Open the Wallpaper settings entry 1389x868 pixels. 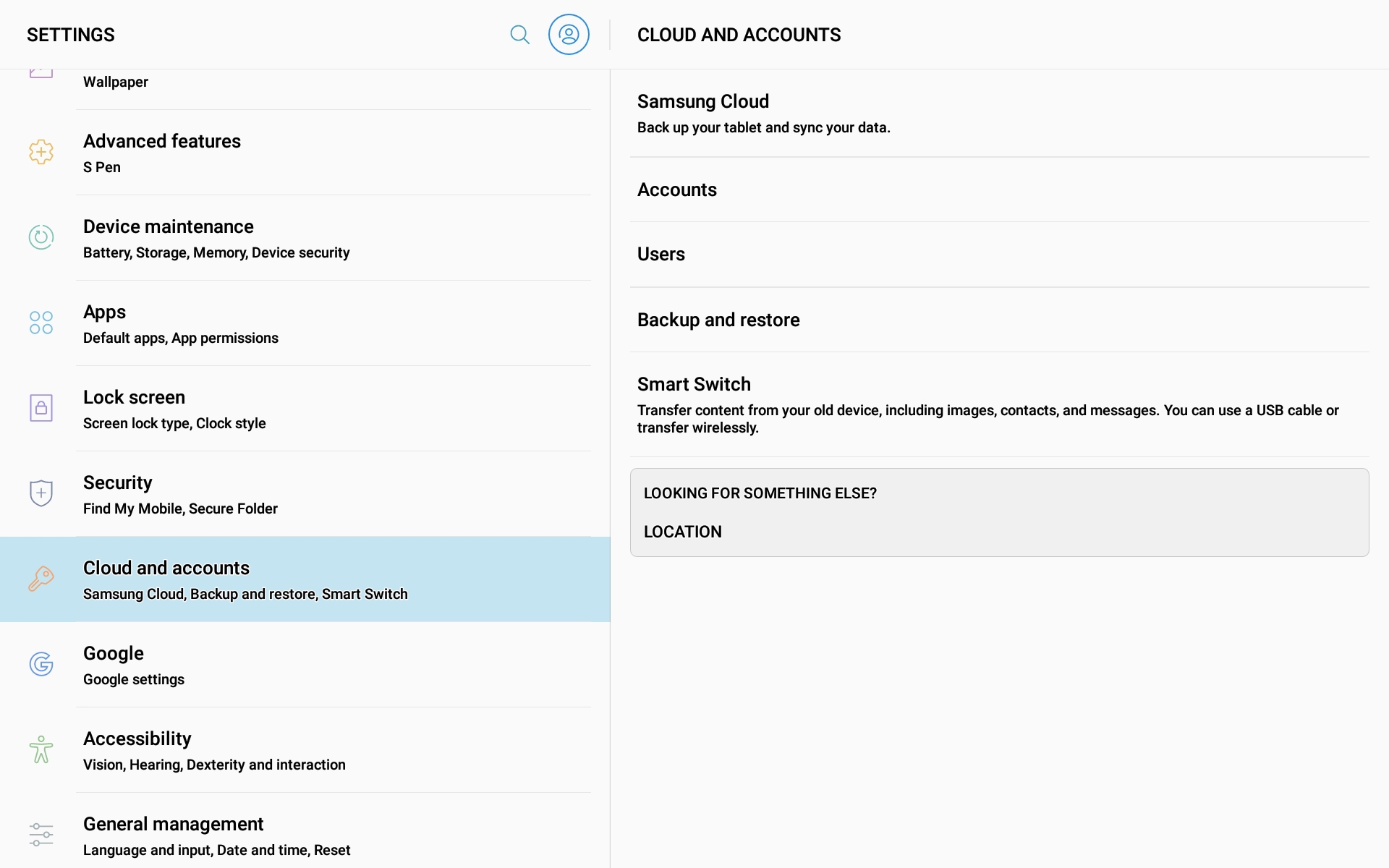(x=305, y=90)
